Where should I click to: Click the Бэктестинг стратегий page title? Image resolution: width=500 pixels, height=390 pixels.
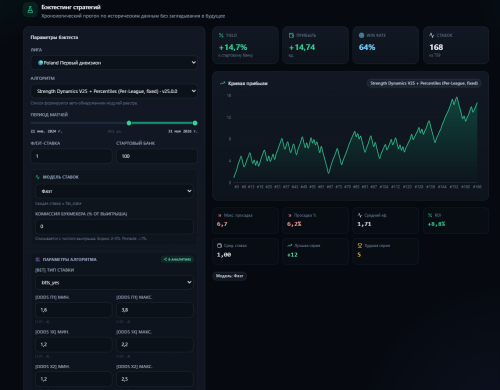71,7
